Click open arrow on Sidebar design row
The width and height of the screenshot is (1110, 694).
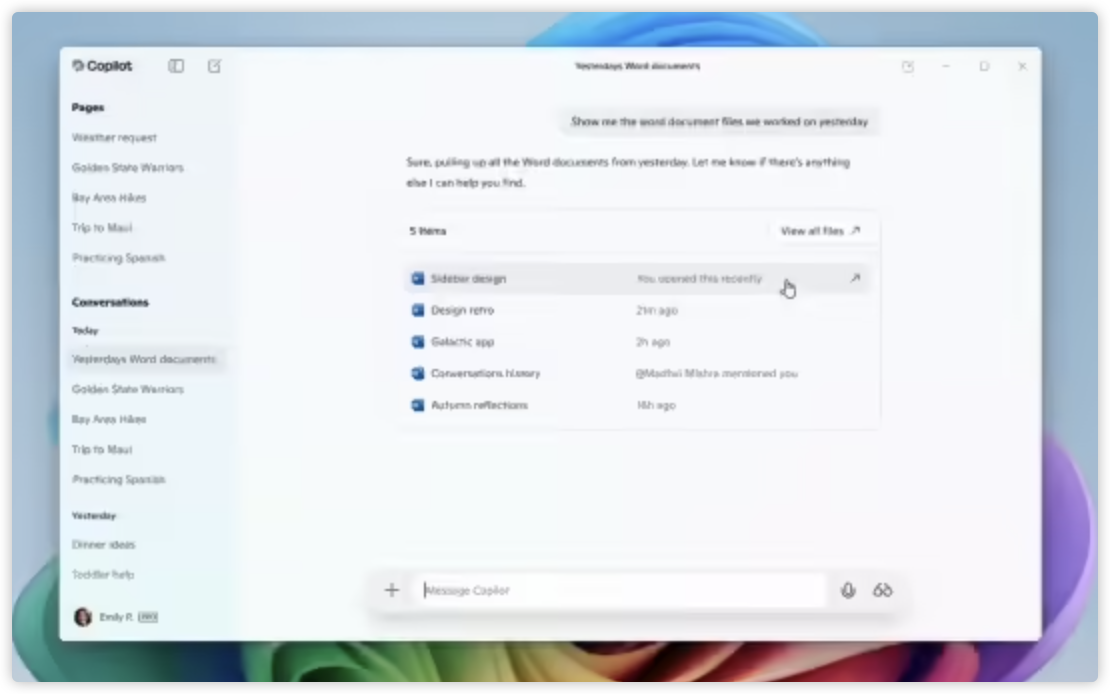pos(855,278)
